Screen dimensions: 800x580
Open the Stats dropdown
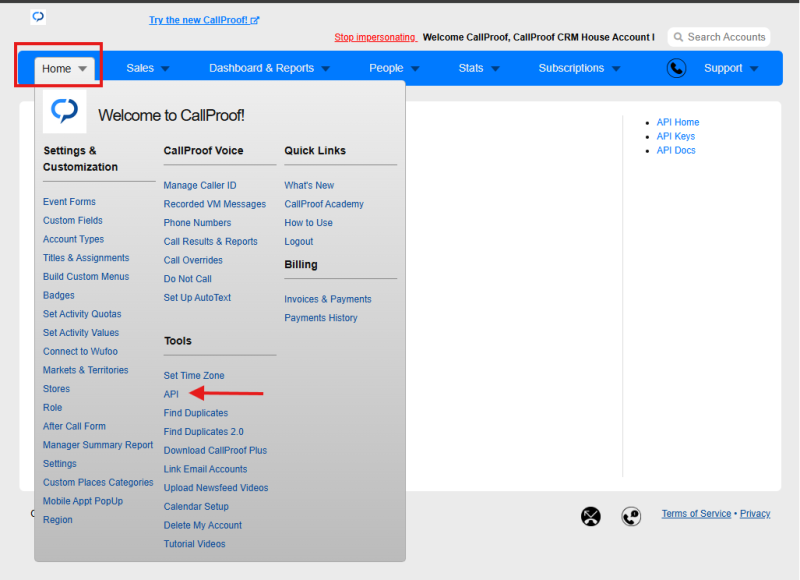tap(479, 68)
